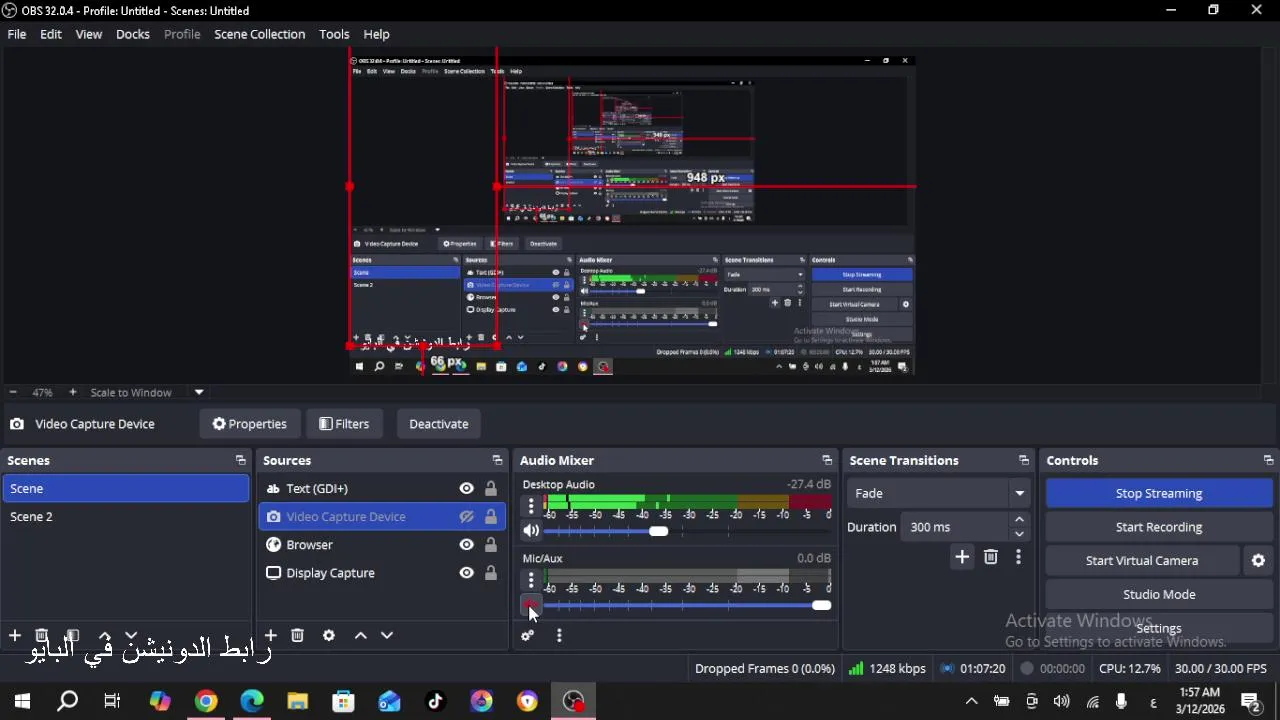This screenshot has height=720, width=1280.
Task: Open Microsoft Edge from taskbar
Action: [252, 702]
